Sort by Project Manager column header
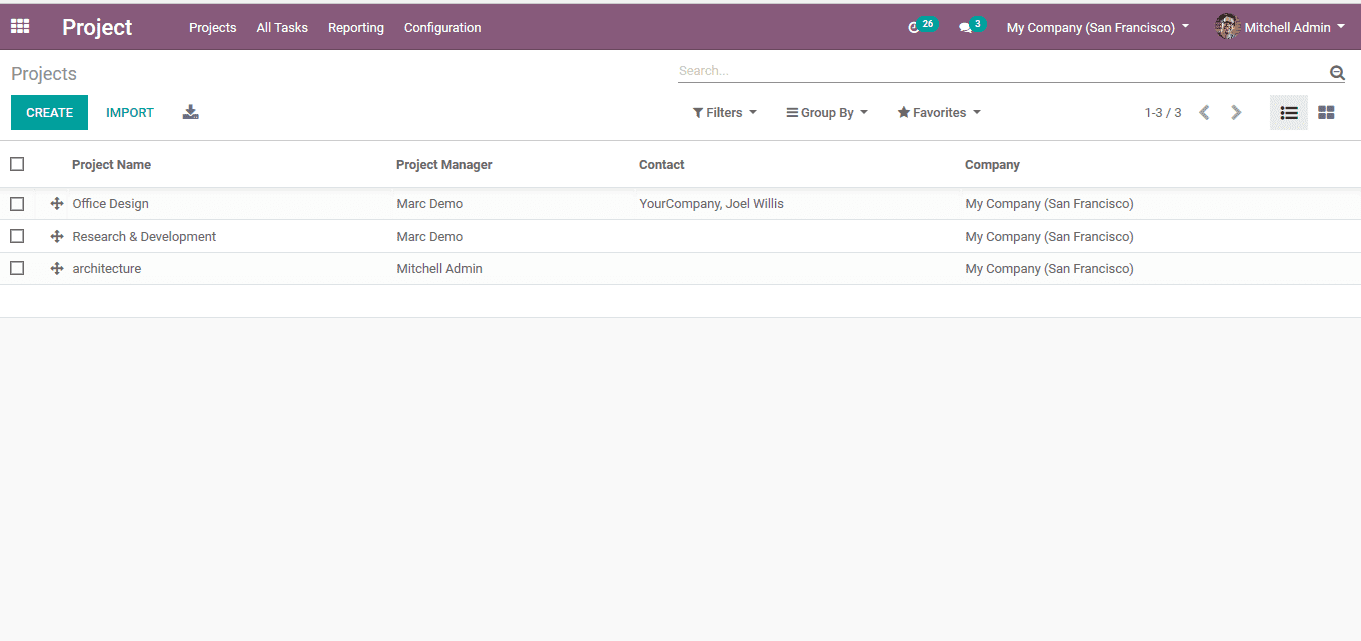1361x641 pixels. 444,165
